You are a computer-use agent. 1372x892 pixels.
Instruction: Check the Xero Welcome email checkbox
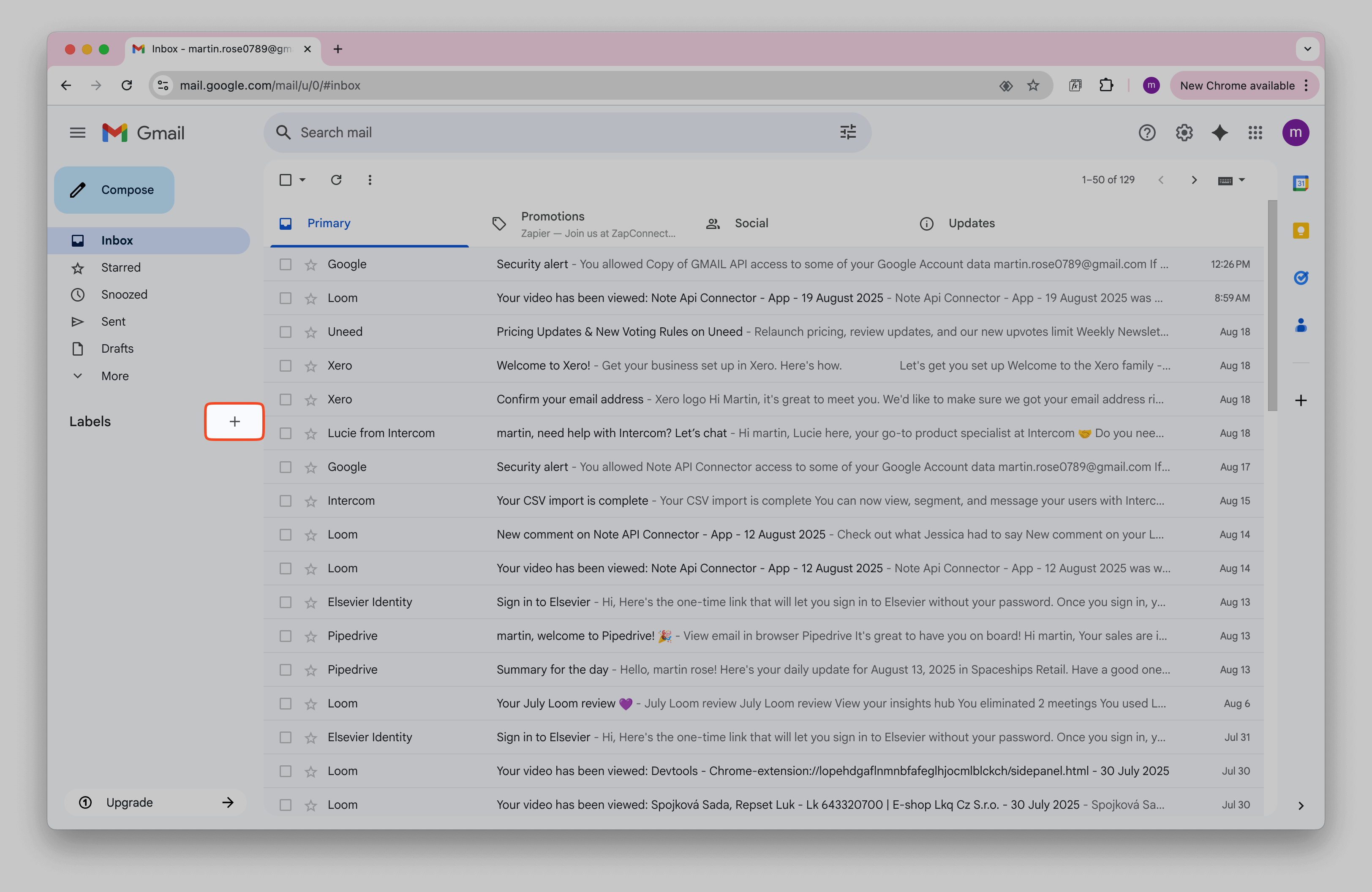pyautogui.click(x=286, y=366)
